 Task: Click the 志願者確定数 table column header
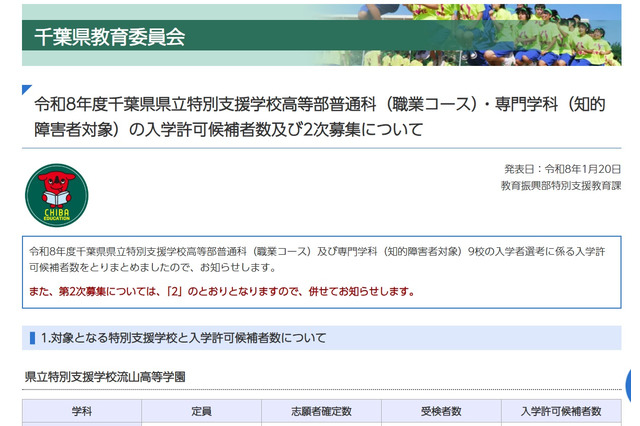pyautogui.click(x=321, y=411)
